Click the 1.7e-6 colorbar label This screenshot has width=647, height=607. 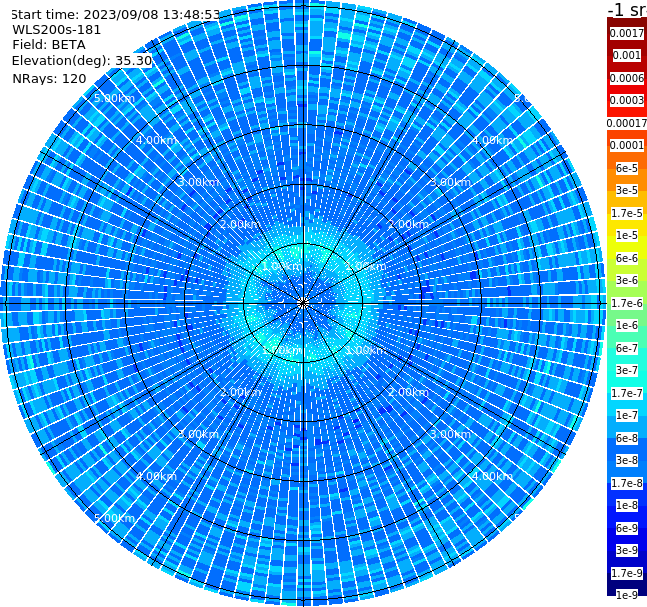pos(627,303)
